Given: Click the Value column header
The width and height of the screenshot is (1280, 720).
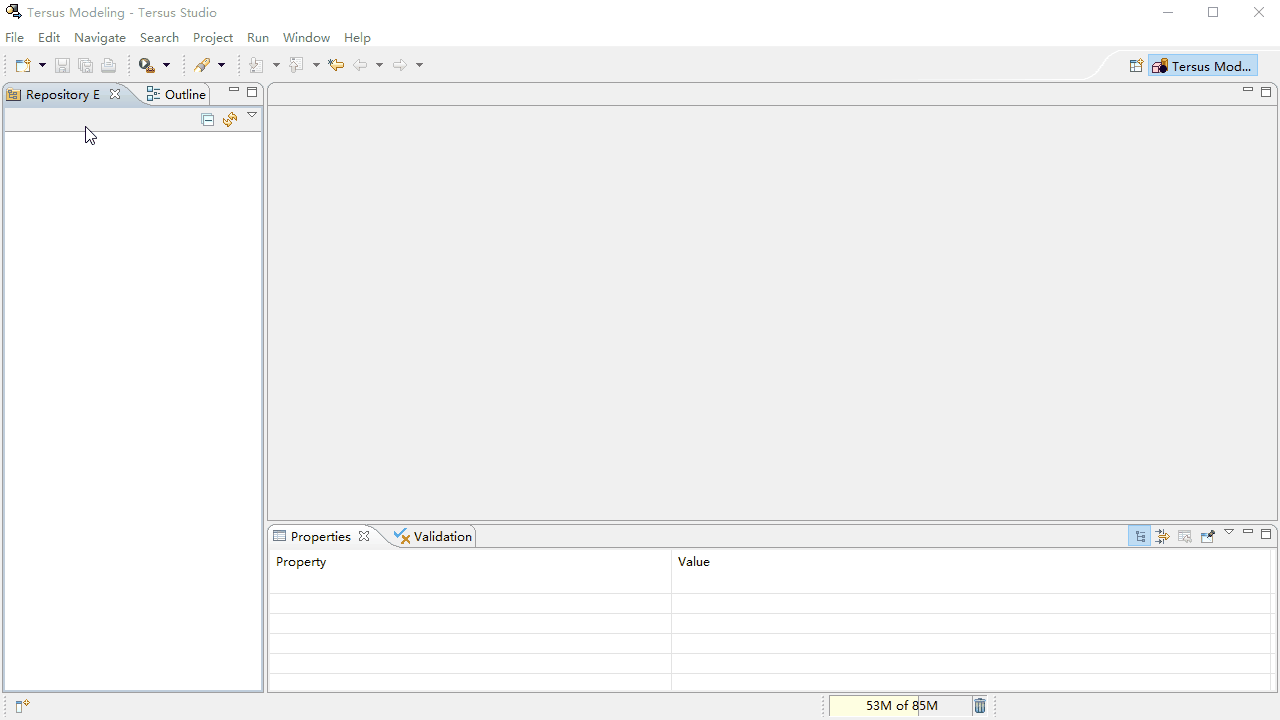Looking at the screenshot, I should pyautogui.click(x=971, y=562).
